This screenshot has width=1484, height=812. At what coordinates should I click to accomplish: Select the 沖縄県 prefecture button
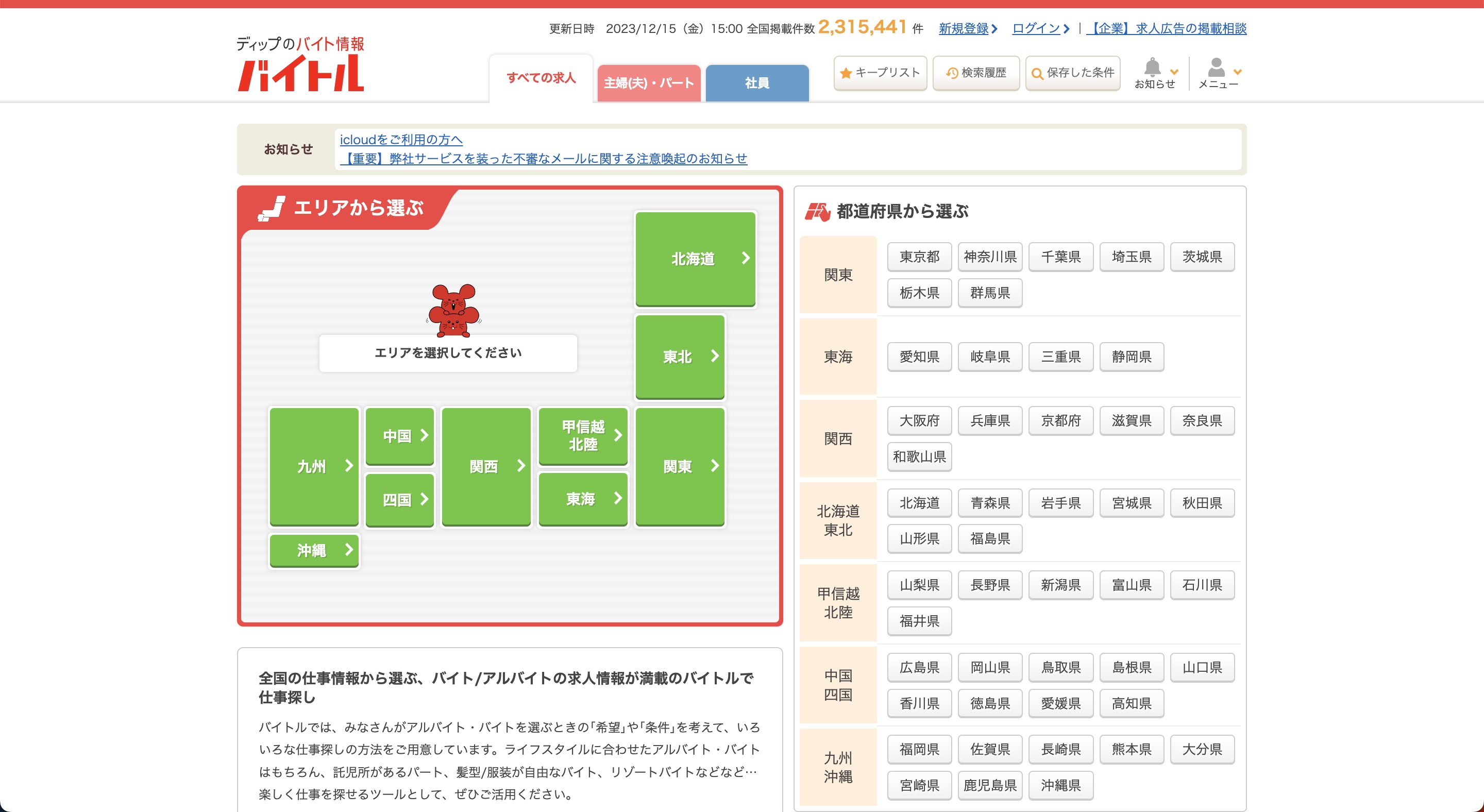pyautogui.click(x=1060, y=785)
